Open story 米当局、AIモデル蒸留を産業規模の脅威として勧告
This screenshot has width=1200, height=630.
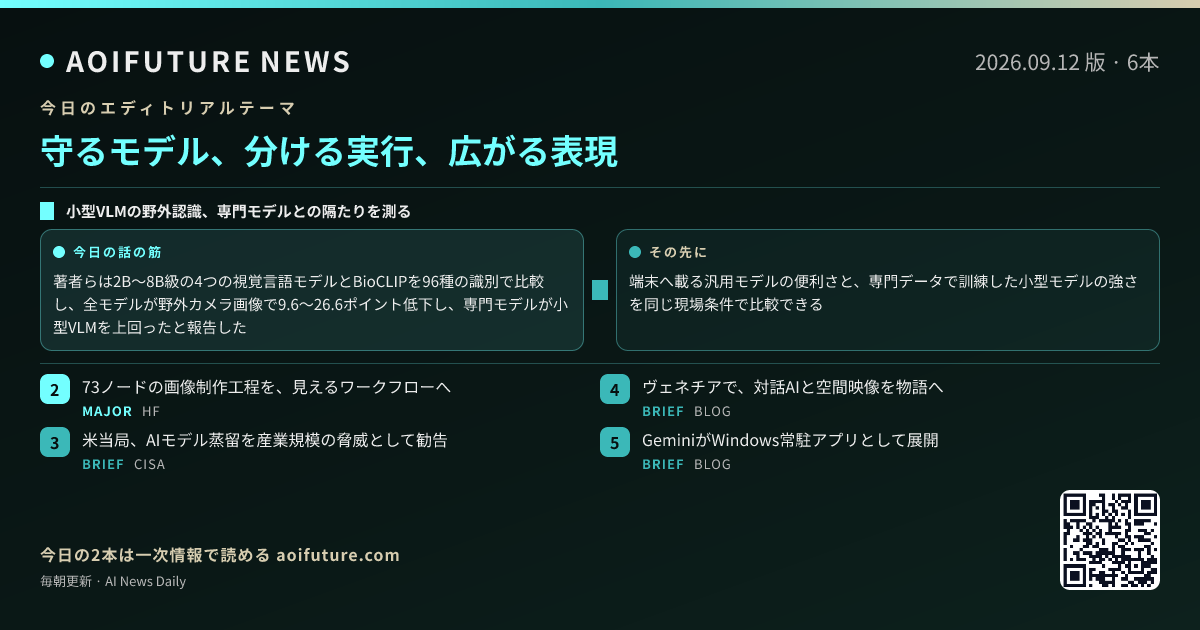tap(264, 440)
